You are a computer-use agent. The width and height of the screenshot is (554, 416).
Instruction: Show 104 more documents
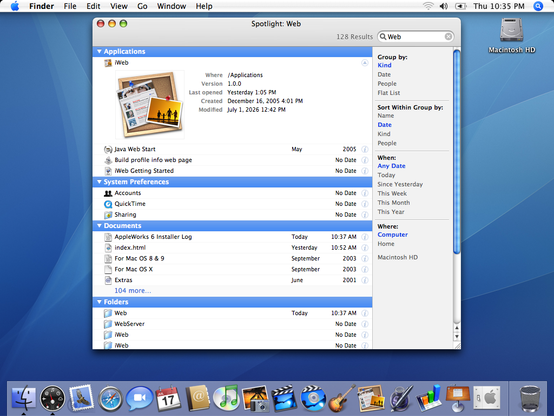tap(132, 291)
